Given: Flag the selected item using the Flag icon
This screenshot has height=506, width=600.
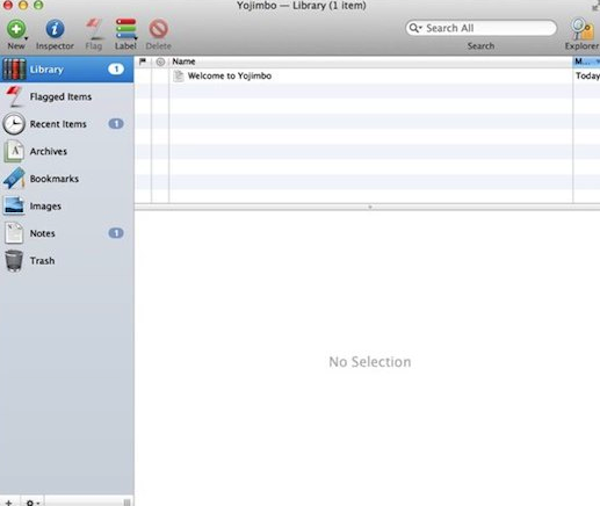Looking at the screenshot, I should [93, 29].
